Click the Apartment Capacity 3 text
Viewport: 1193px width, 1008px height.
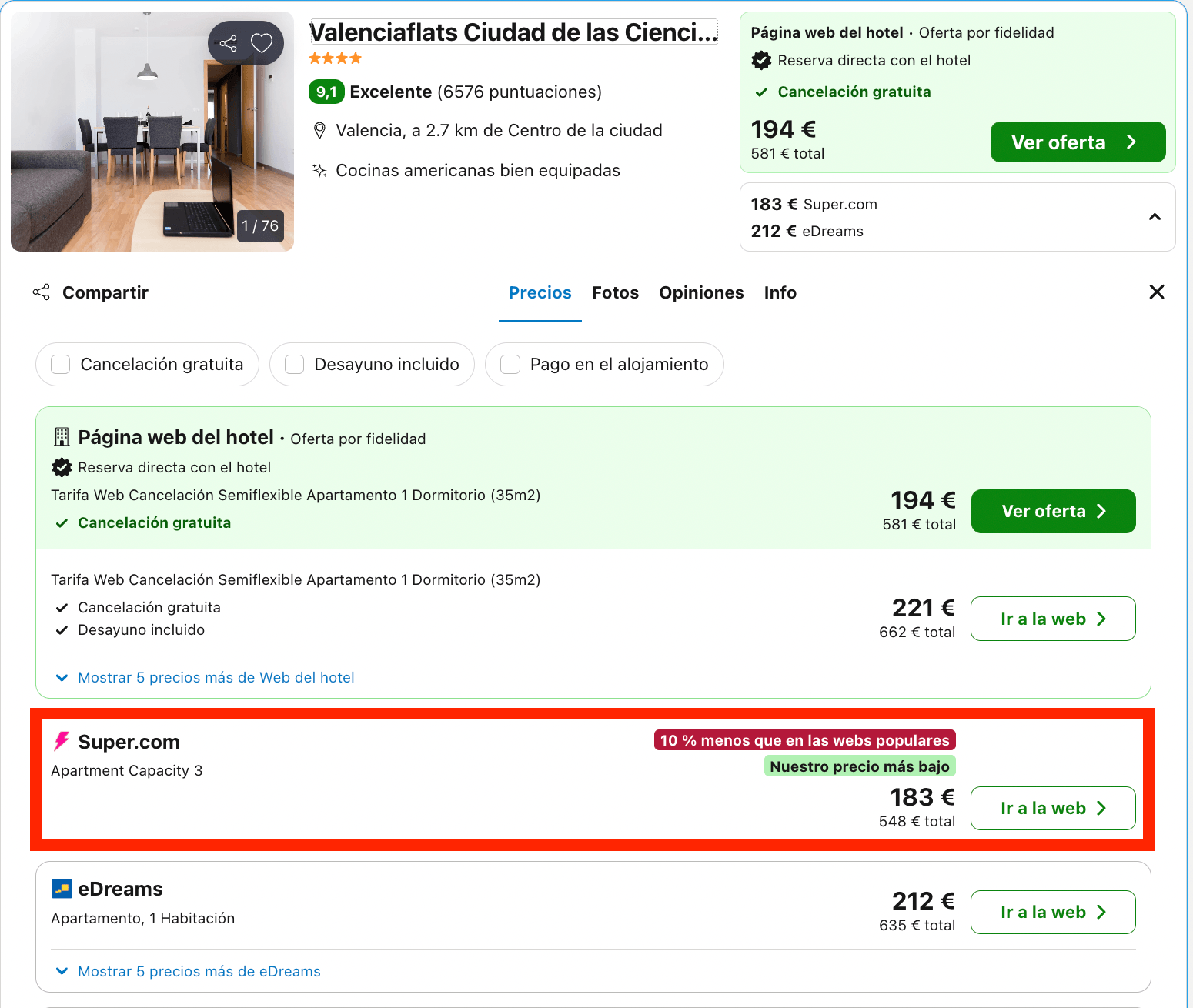point(127,771)
